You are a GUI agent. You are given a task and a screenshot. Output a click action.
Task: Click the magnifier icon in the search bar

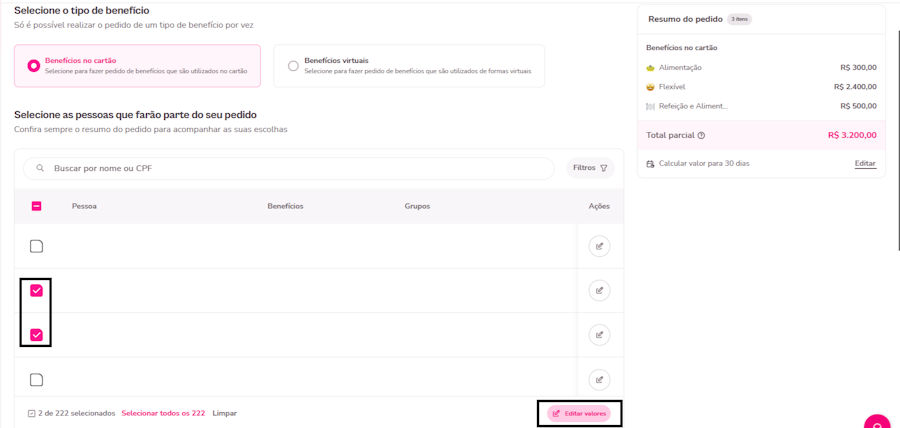coord(40,168)
